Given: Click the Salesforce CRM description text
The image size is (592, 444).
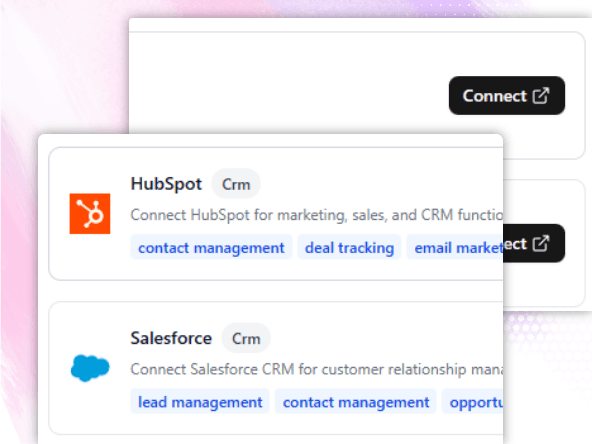Looking at the screenshot, I should coord(316,369).
